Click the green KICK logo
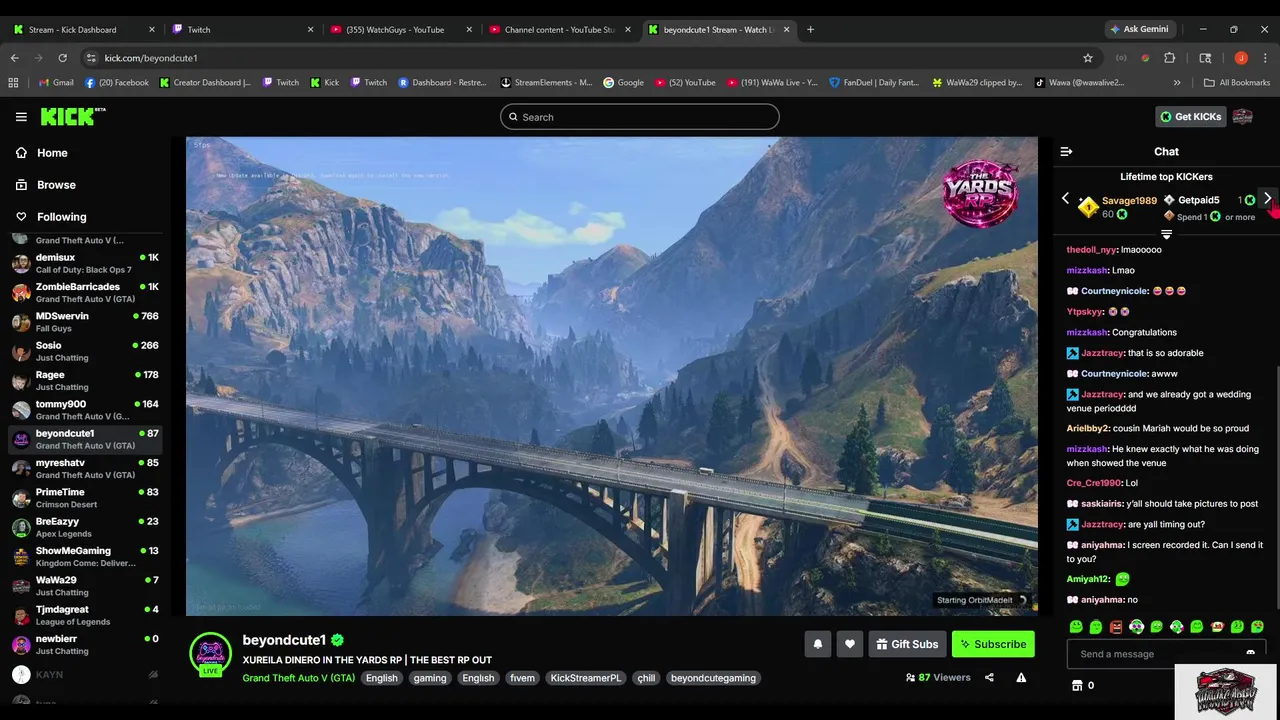Screen dimensions: 1280x720 (x=73, y=117)
